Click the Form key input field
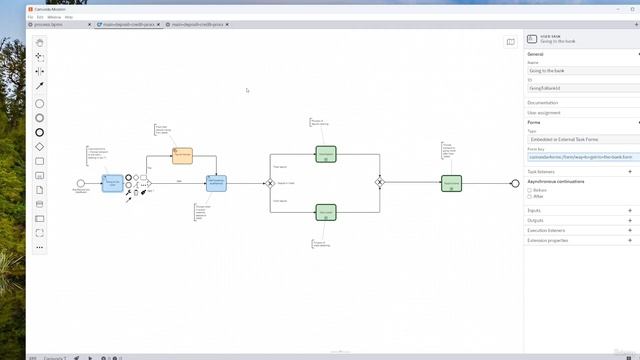Image resolution: width=640 pixels, height=360 pixels. 584,157
